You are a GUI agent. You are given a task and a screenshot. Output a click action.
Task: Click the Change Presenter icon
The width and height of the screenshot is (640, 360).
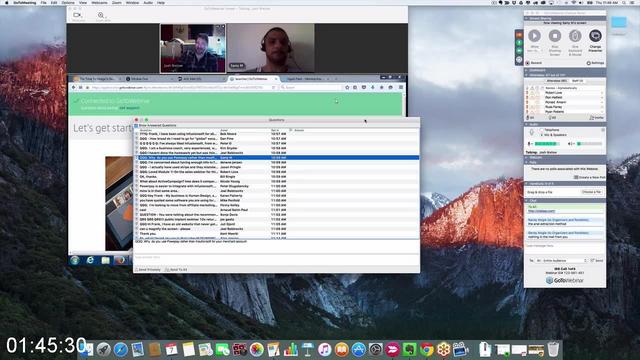coord(596,36)
